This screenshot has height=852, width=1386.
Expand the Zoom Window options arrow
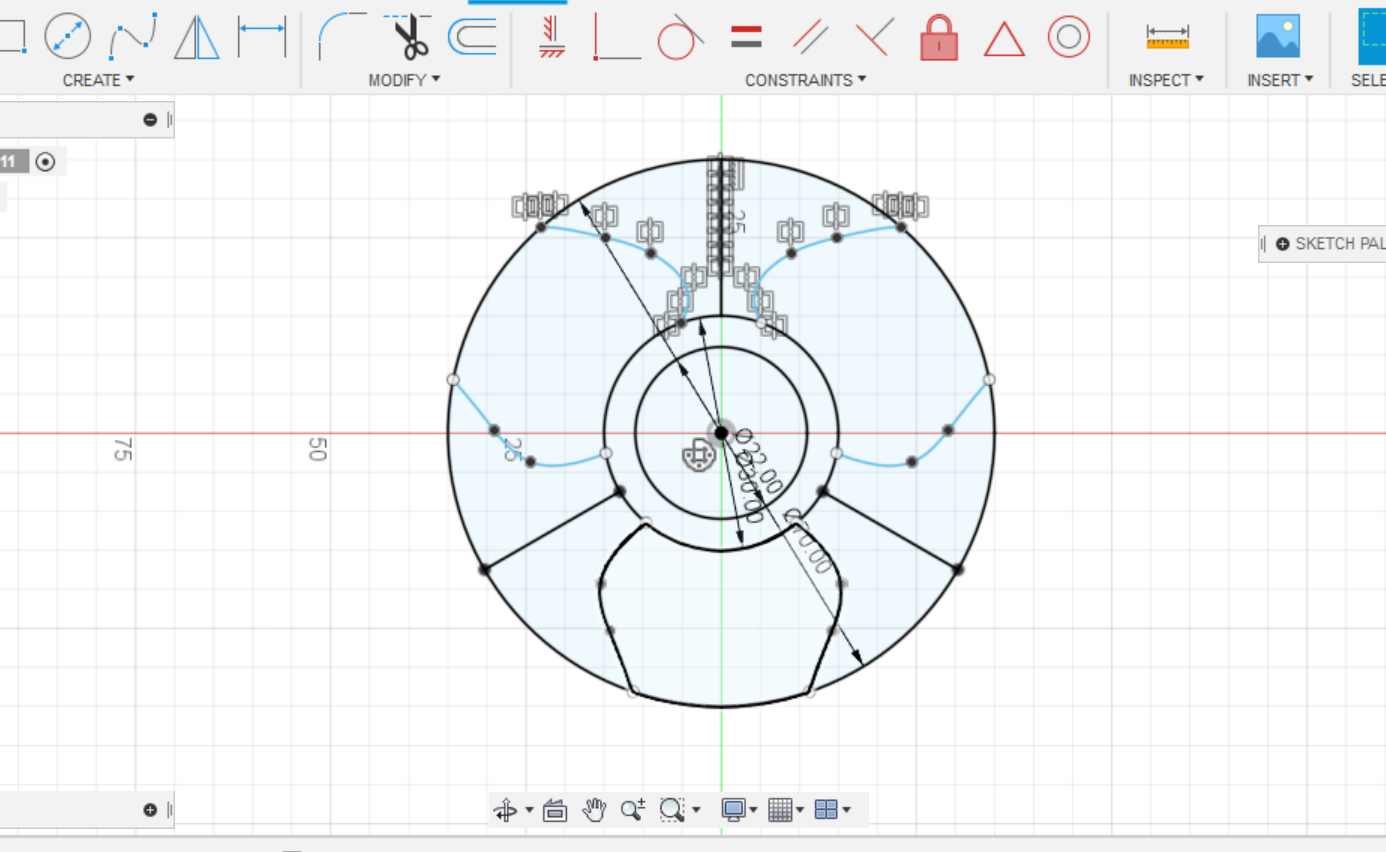(696, 810)
